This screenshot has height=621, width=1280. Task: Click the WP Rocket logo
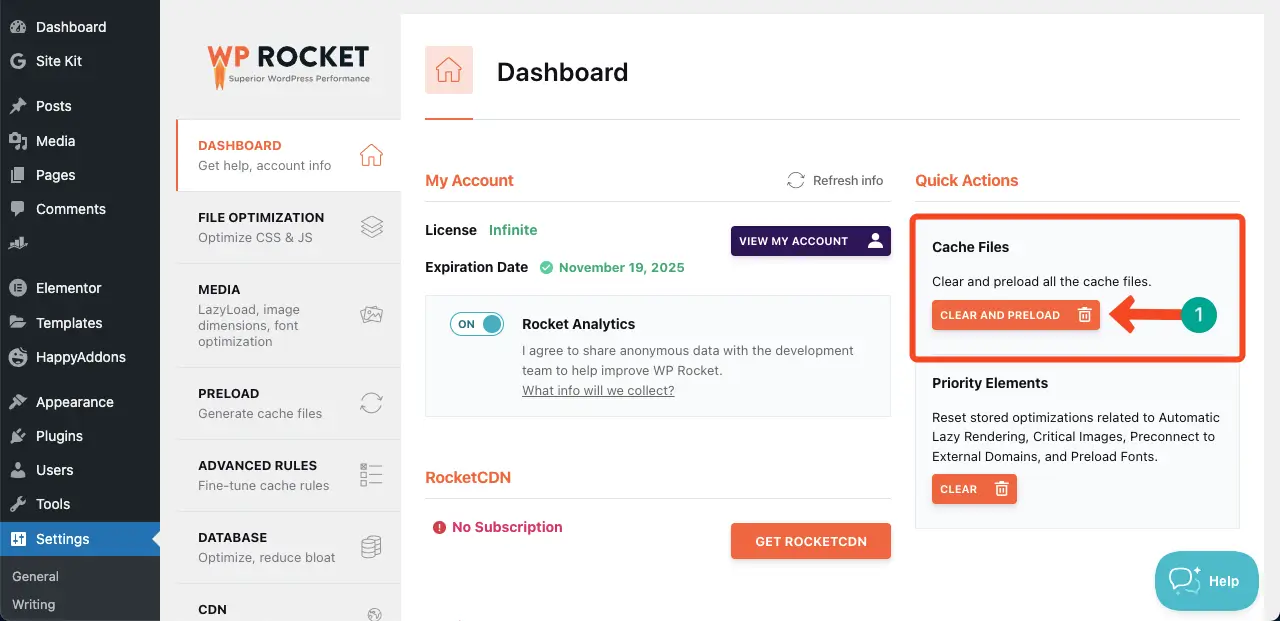(x=288, y=65)
